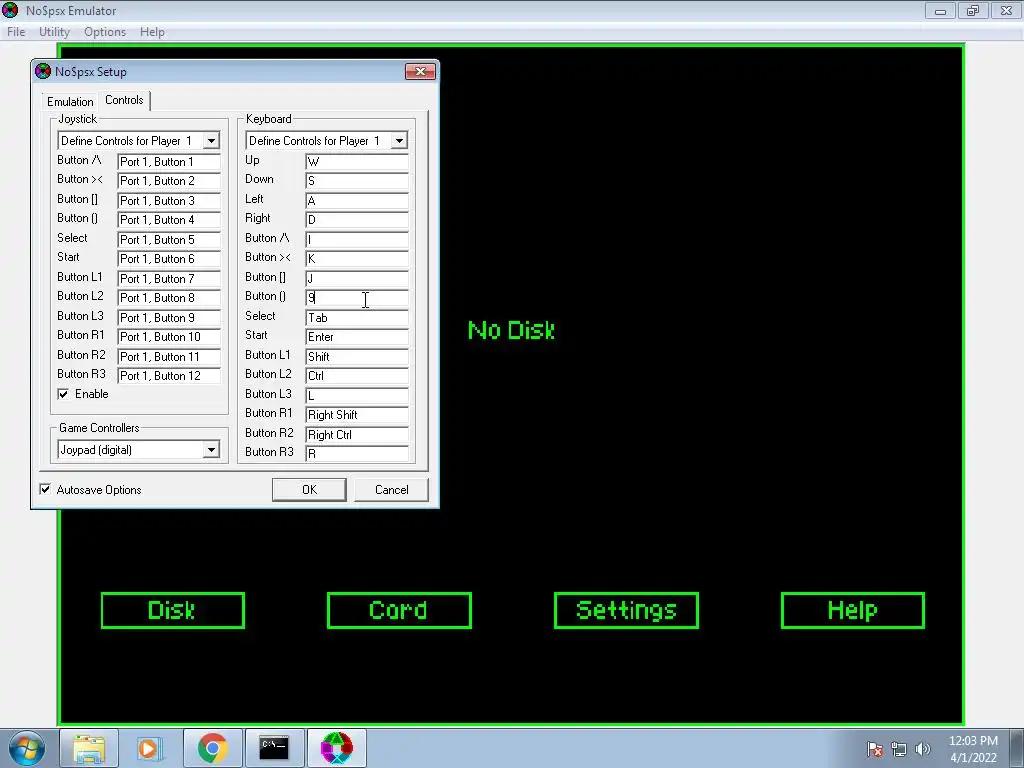
Task: Click the green Help button in emulator
Action: 853,611
